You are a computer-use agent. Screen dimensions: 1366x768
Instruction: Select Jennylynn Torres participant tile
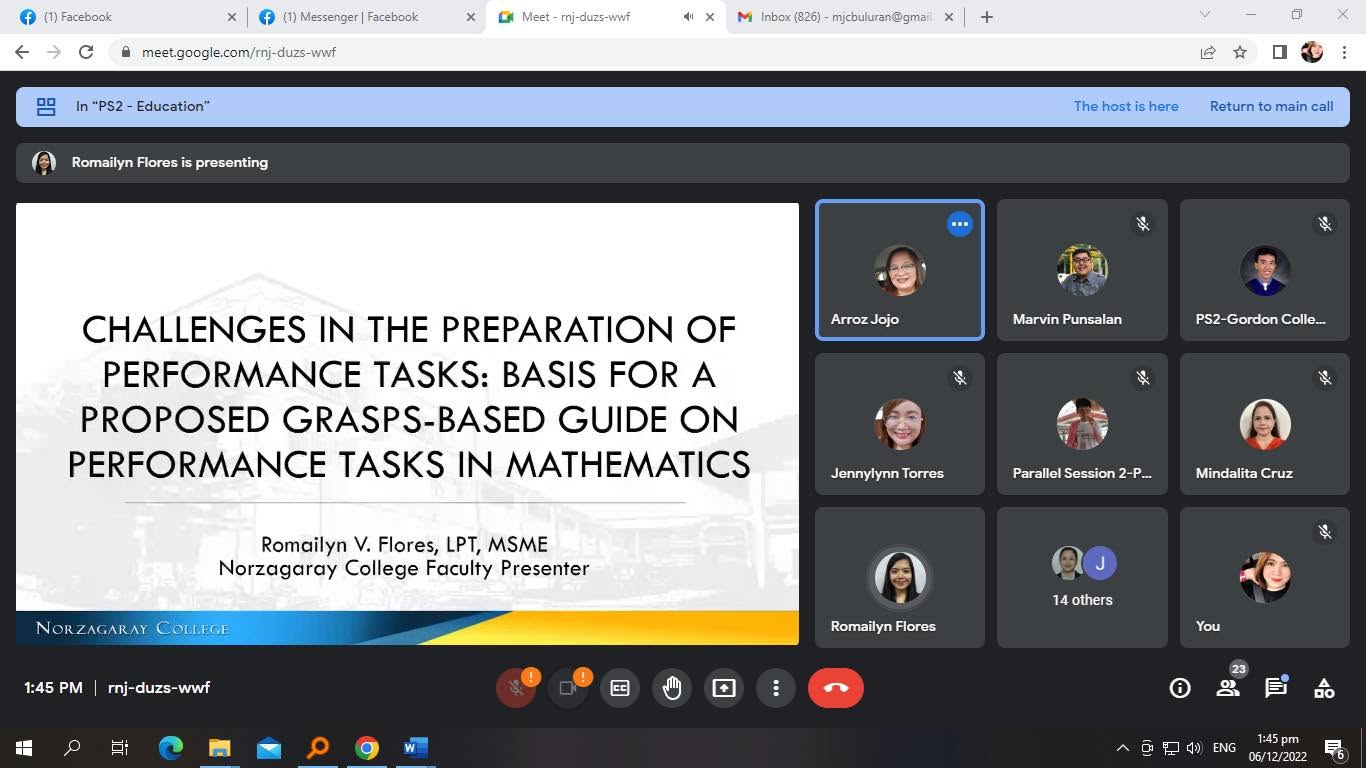(x=900, y=424)
